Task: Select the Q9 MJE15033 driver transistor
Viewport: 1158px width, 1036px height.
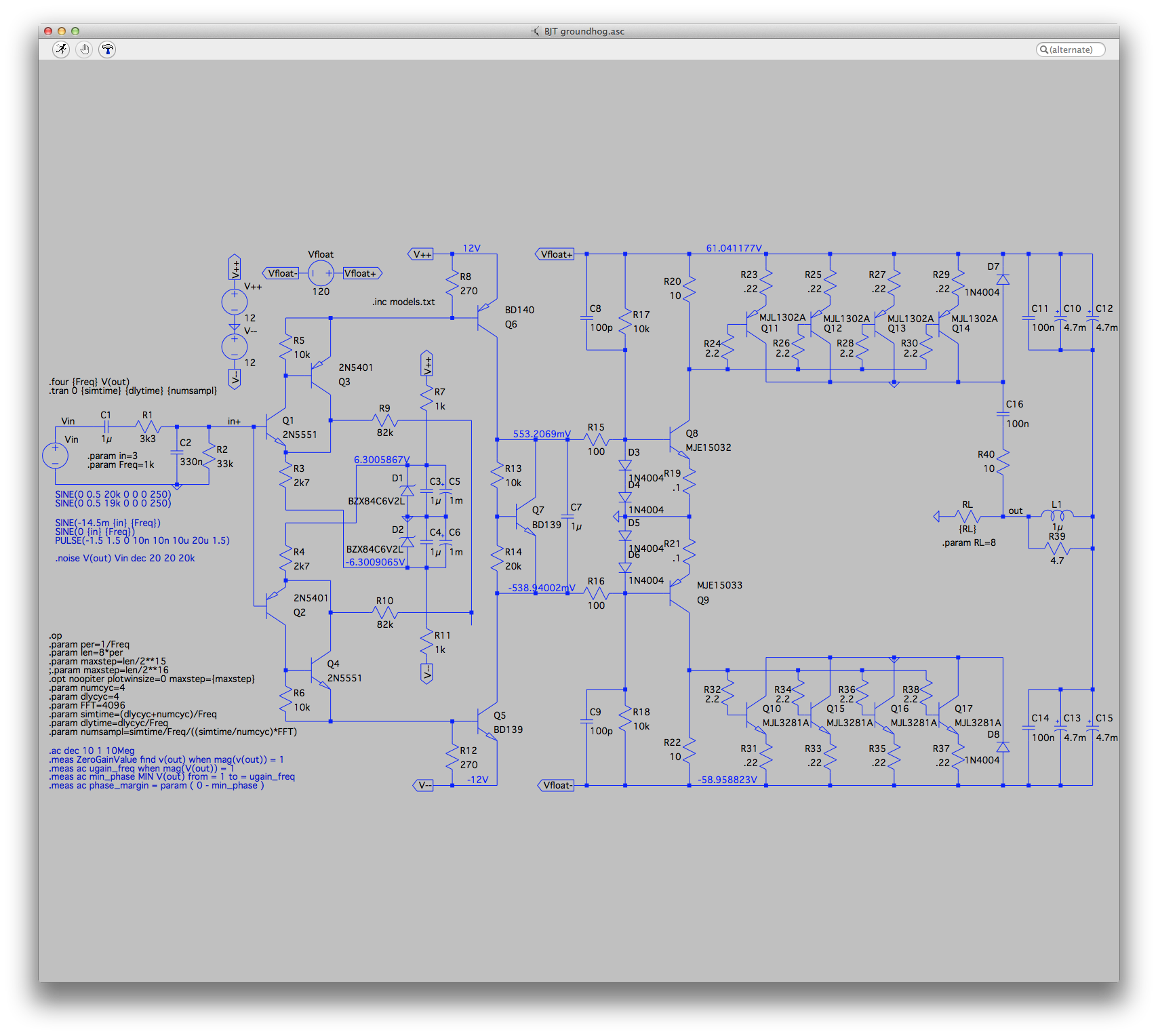Action: [679, 593]
